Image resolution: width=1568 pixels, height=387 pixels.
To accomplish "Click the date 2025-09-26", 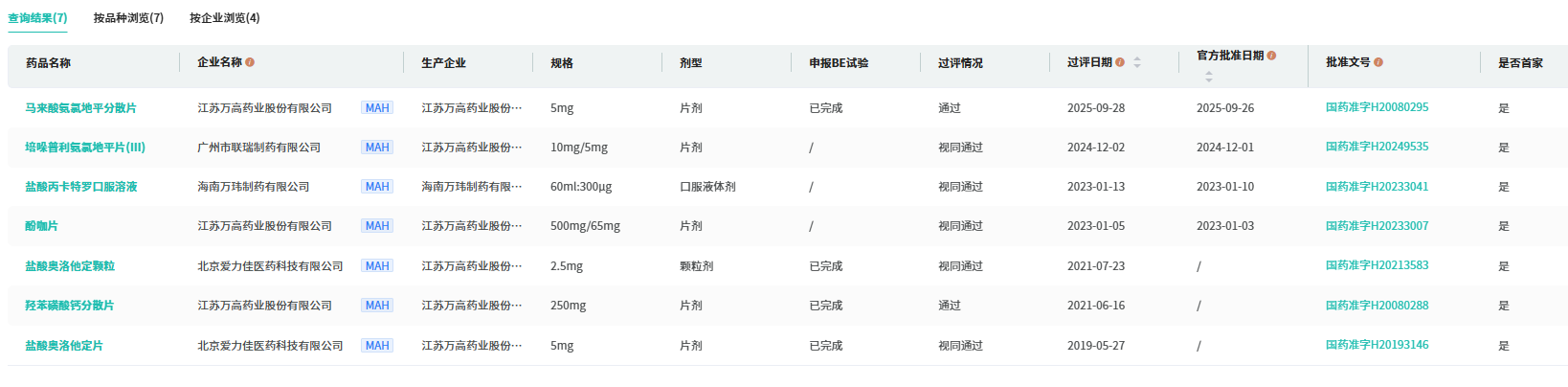I will pos(1225,108).
